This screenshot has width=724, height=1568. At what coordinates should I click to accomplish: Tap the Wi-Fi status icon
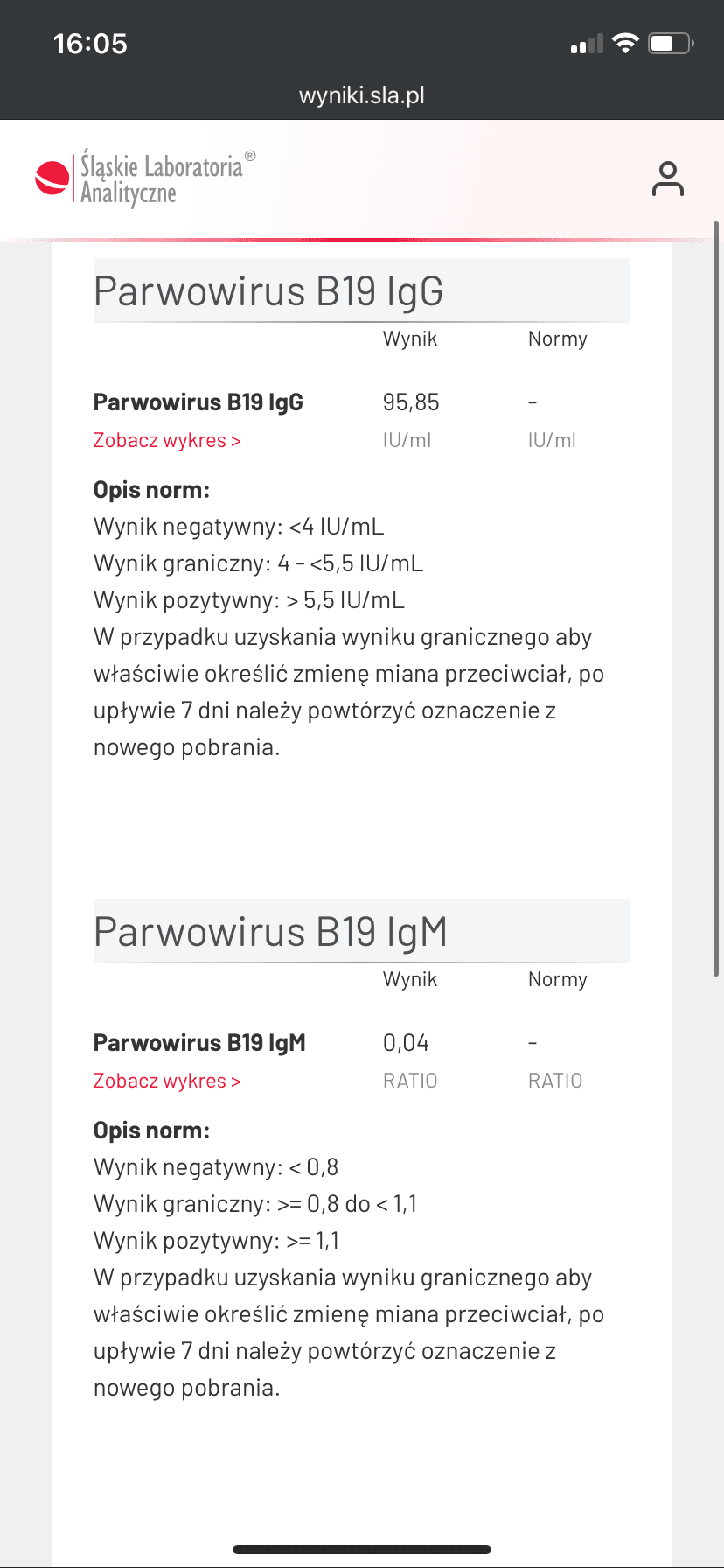click(625, 43)
